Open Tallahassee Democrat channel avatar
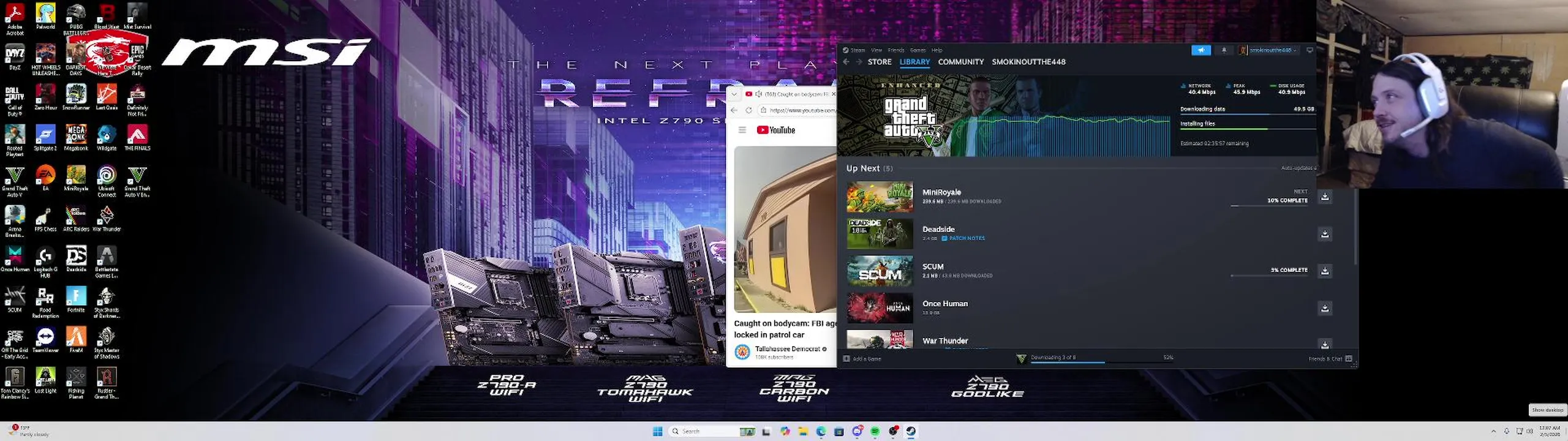 (x=742, y=352)
